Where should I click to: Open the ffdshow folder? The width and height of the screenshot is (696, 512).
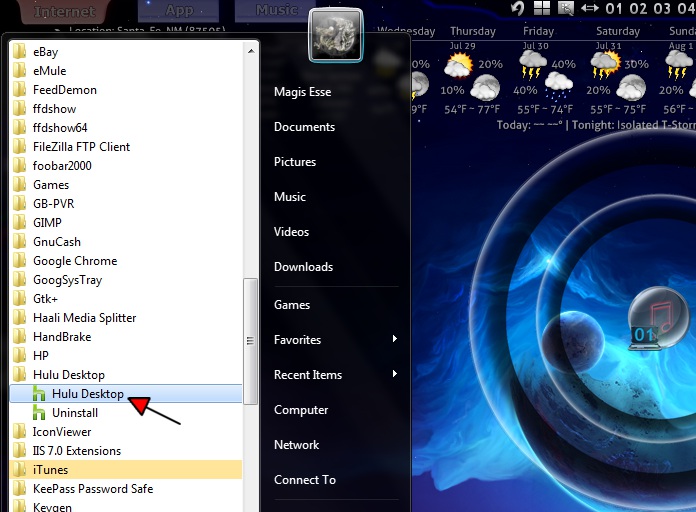pyautogui.click(x=126, y=109)
